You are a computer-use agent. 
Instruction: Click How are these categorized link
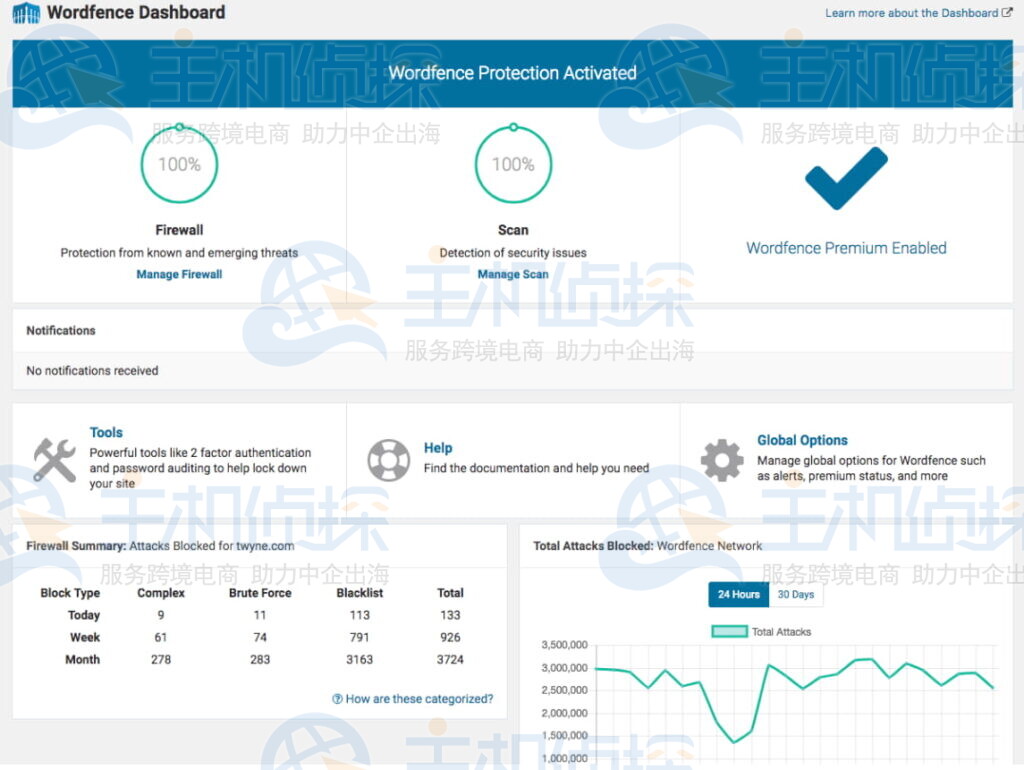[419, 699]
